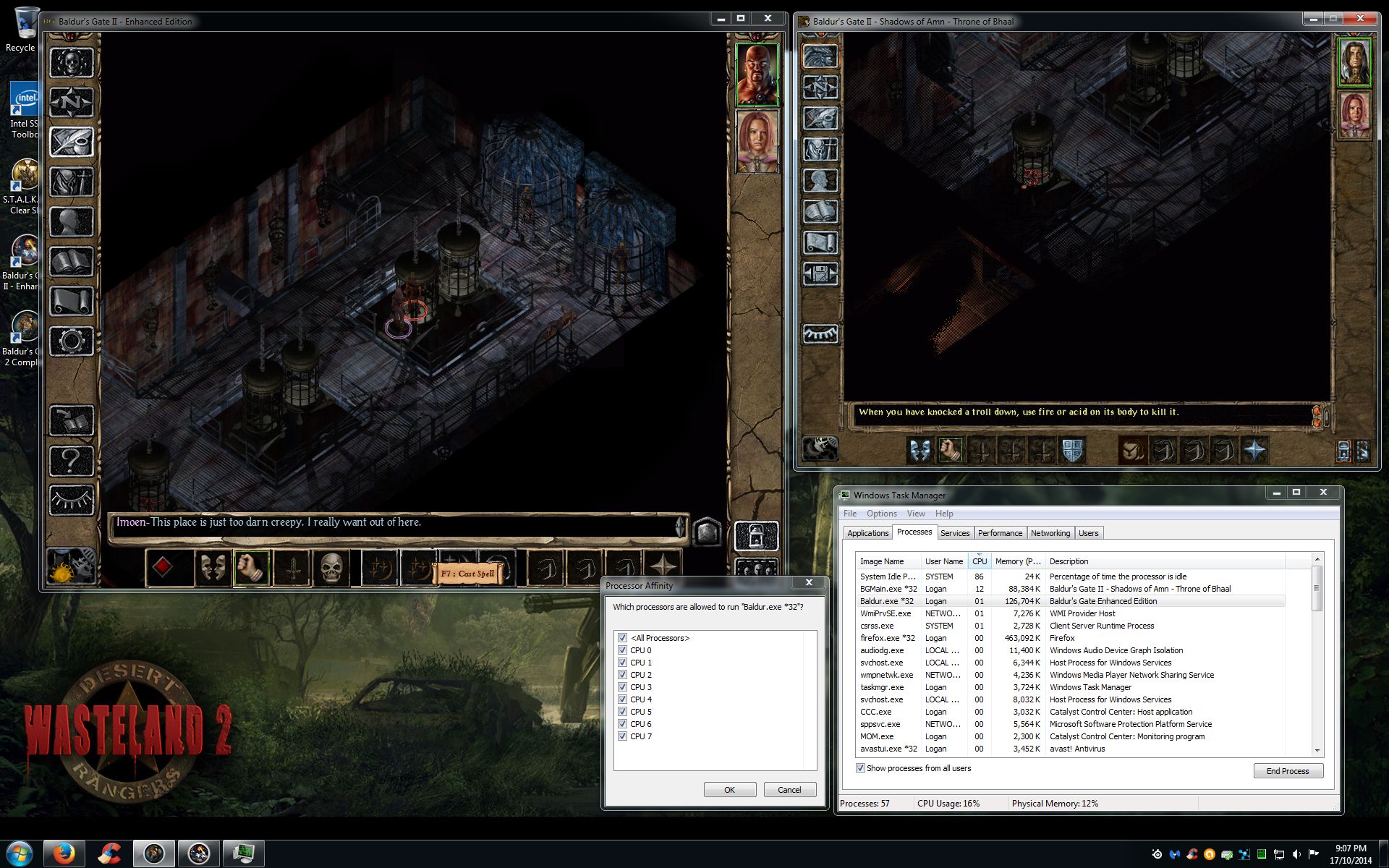The image size is (1389, 868).
Task: Open the compass map icon in Enhanced Edition
Action: click(71, 102)
